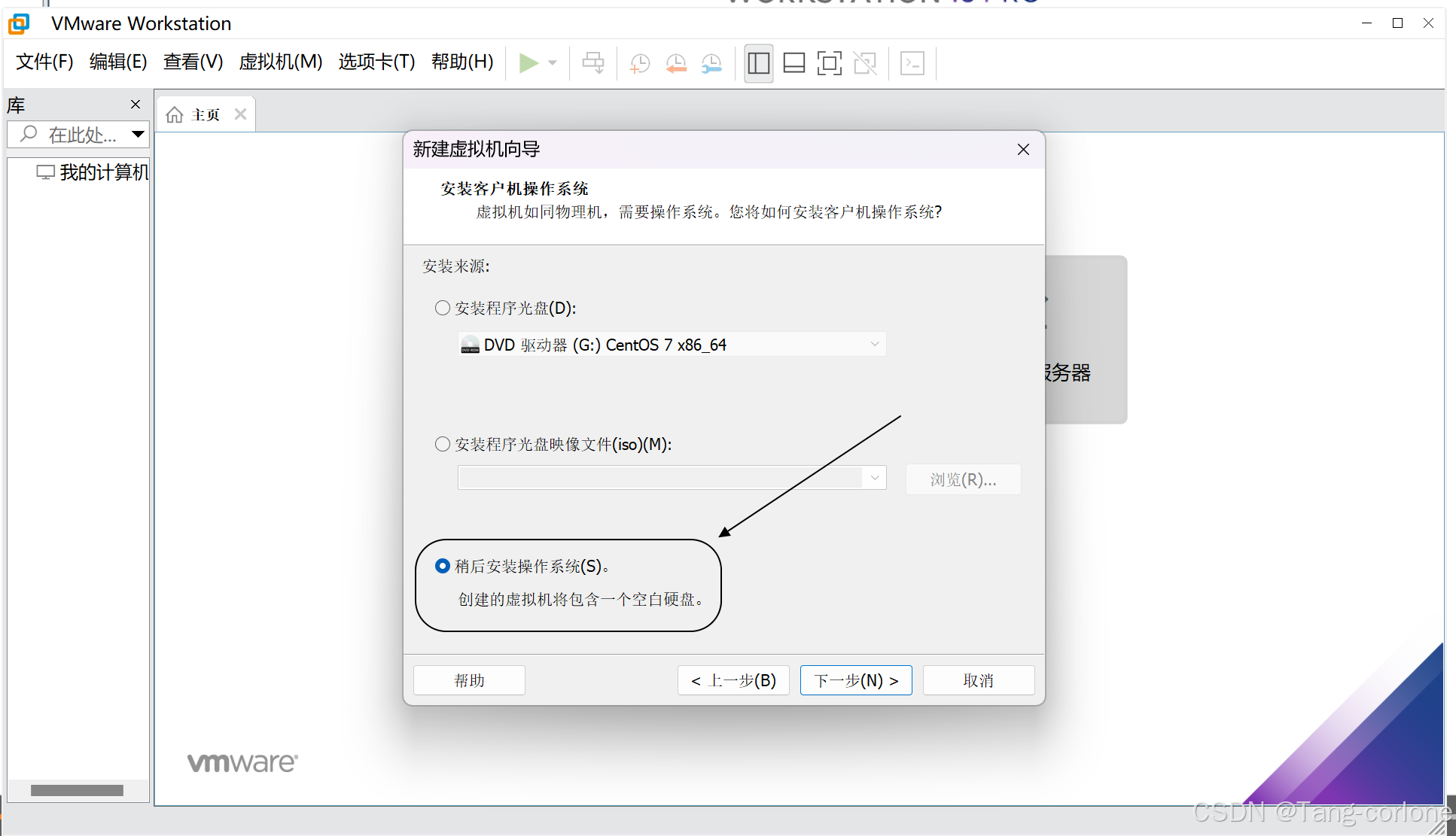Select install operating system later option

tap(443, 566)
